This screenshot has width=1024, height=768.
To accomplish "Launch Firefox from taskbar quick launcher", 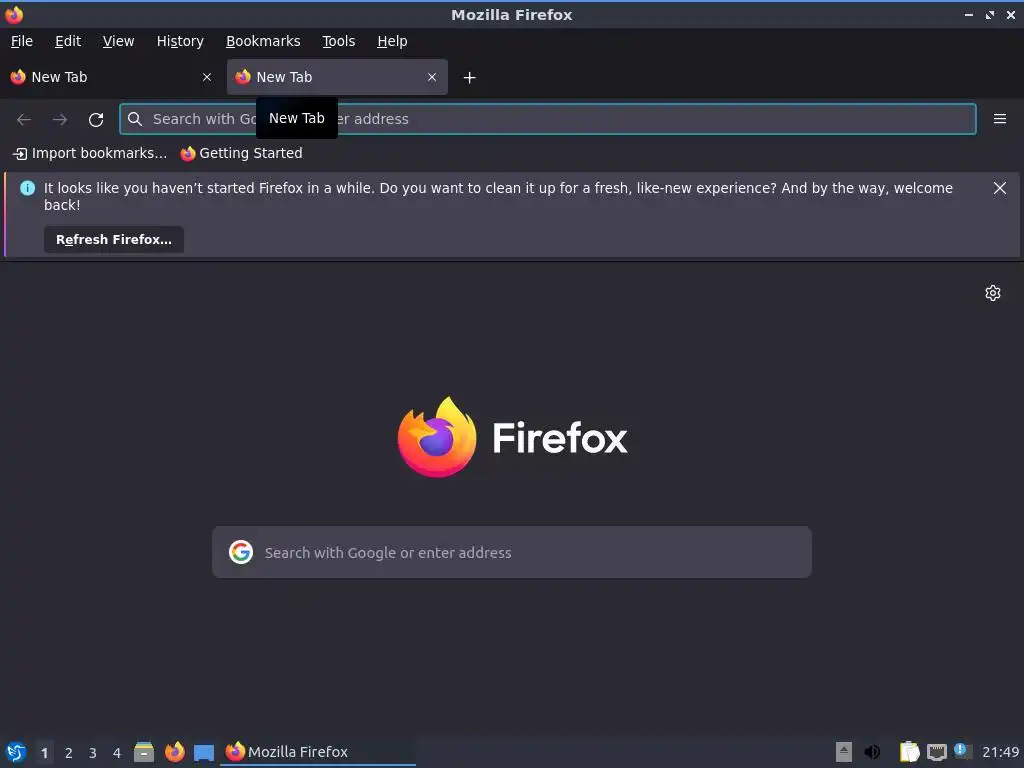I will [174, 752].
